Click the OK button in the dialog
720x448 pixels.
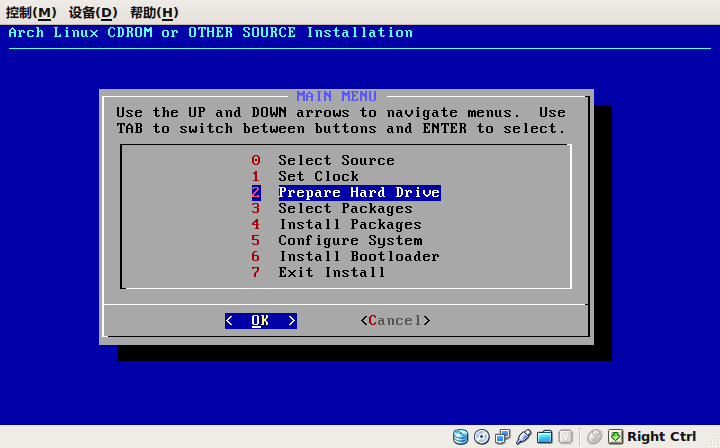pos(261,320)
